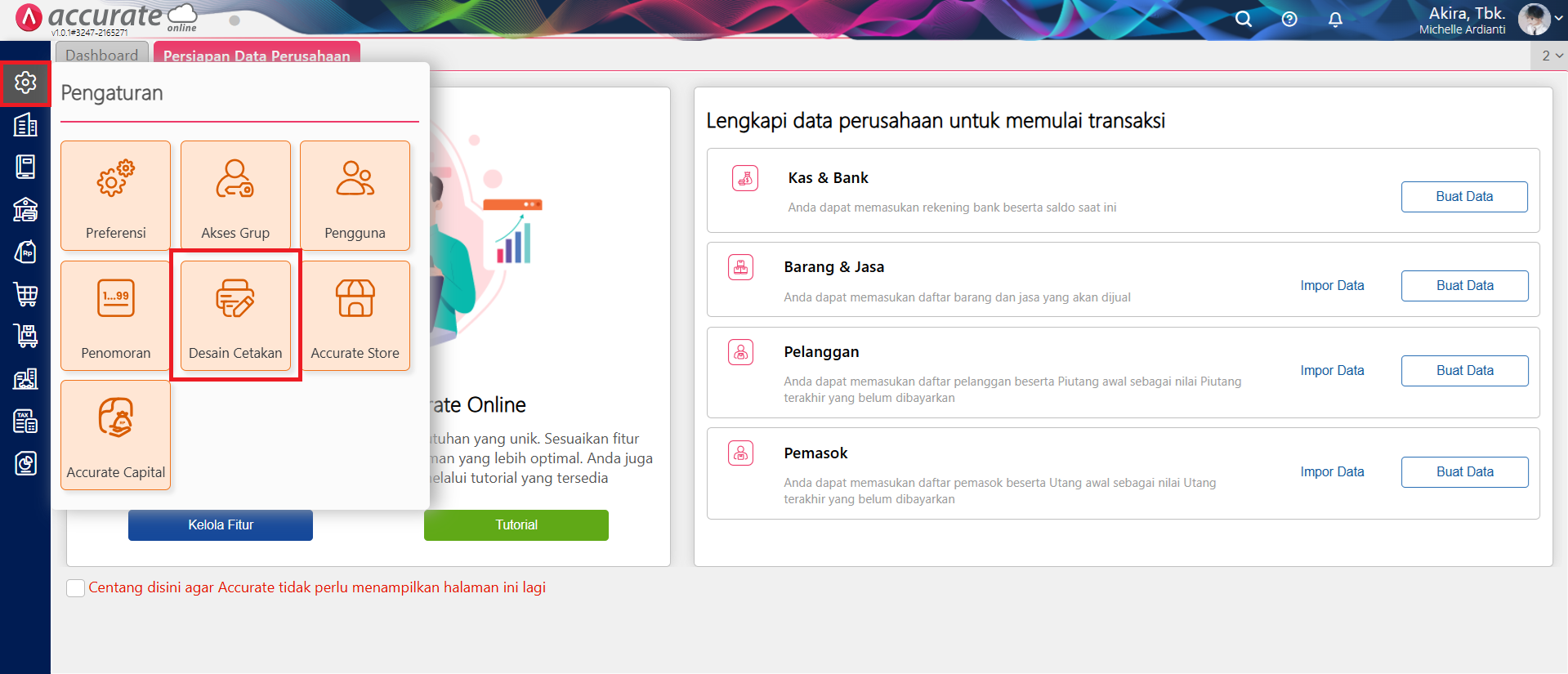Viewport: 1568px width, 674px height.
Task: Select Desain Cetakan print design tile
Action: pos(235,315)
